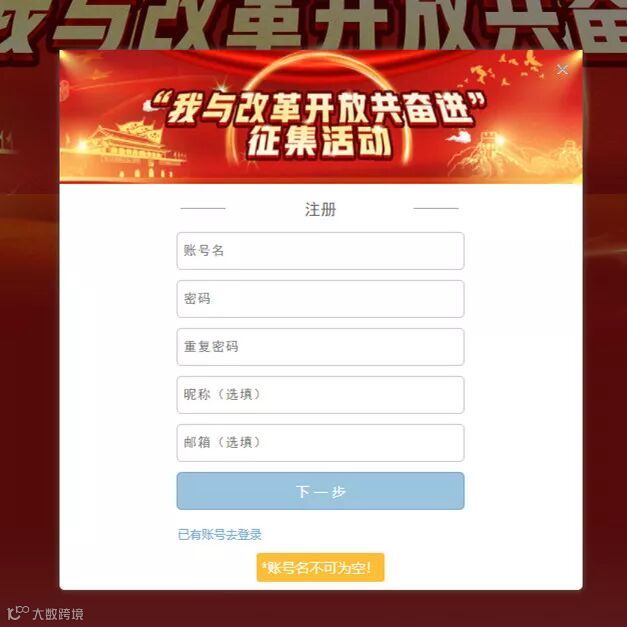This screenshot has height=627, width=627.
Task: Click the large background title behind the dialog
Action: point(314,25)
